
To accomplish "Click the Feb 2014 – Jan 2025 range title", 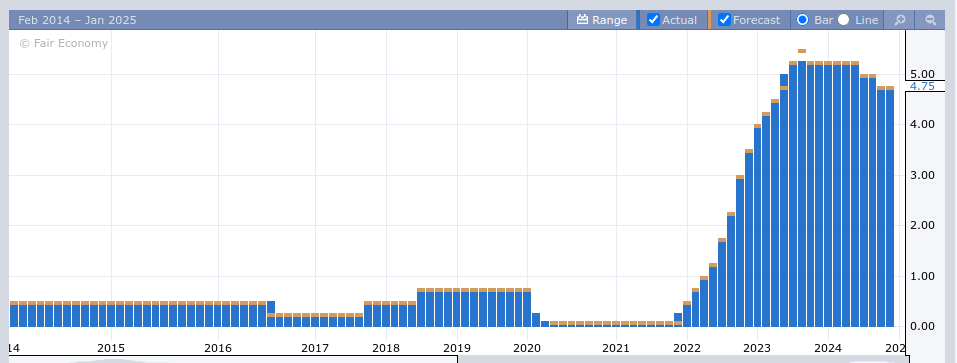I will tap(77, 20).
